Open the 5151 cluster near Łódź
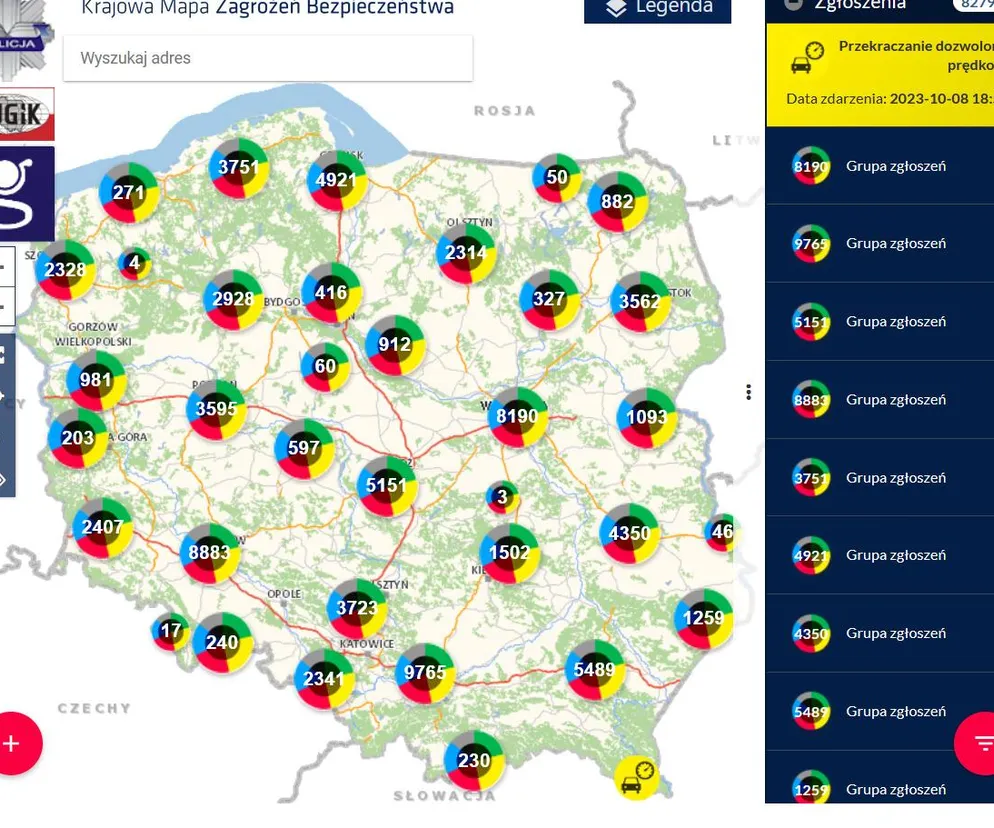Viewport: 994px width, 828px height. point(386,486)
